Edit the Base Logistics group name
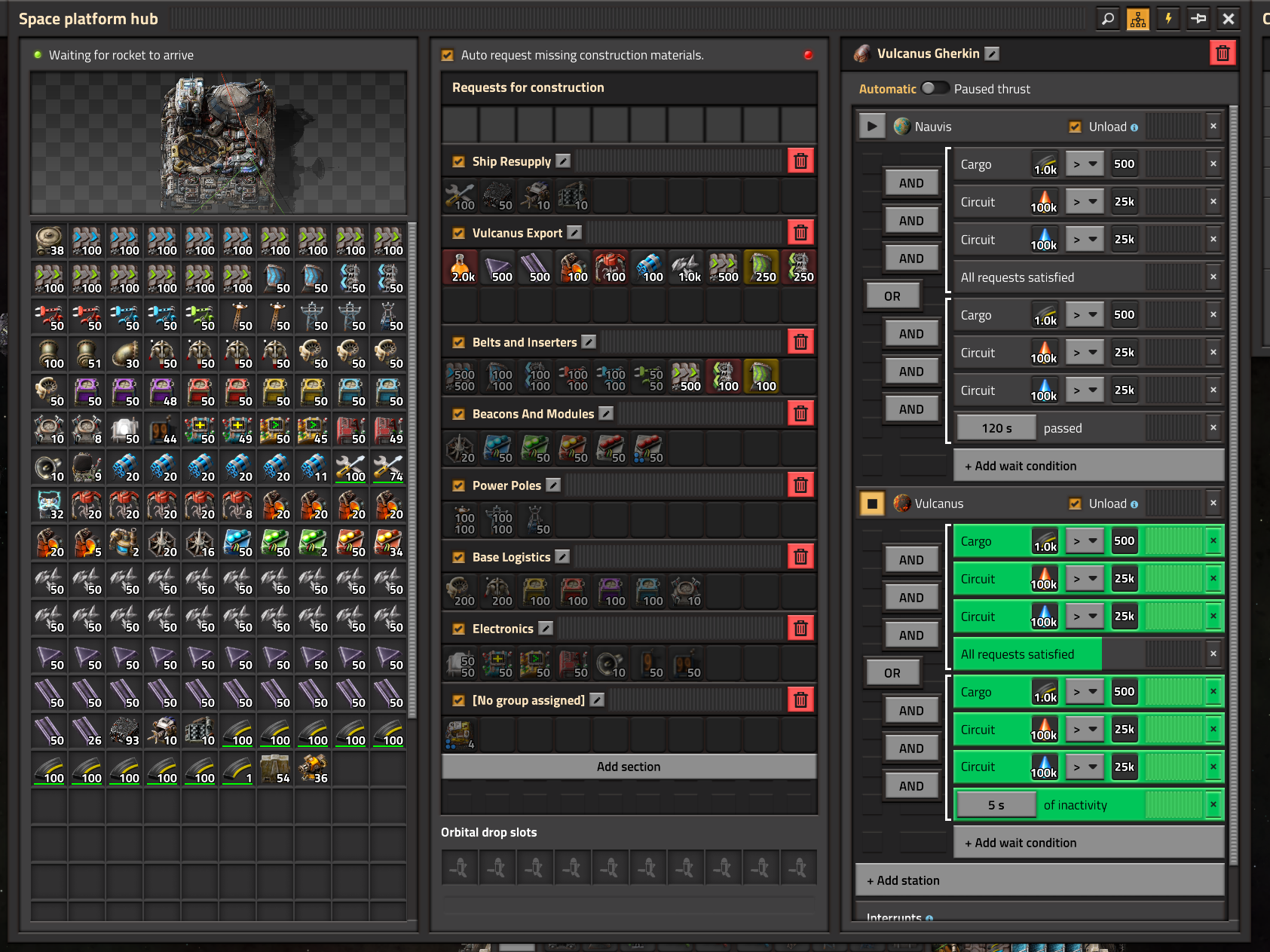Viewport: 1270px width, 952px height. (562, 557)
